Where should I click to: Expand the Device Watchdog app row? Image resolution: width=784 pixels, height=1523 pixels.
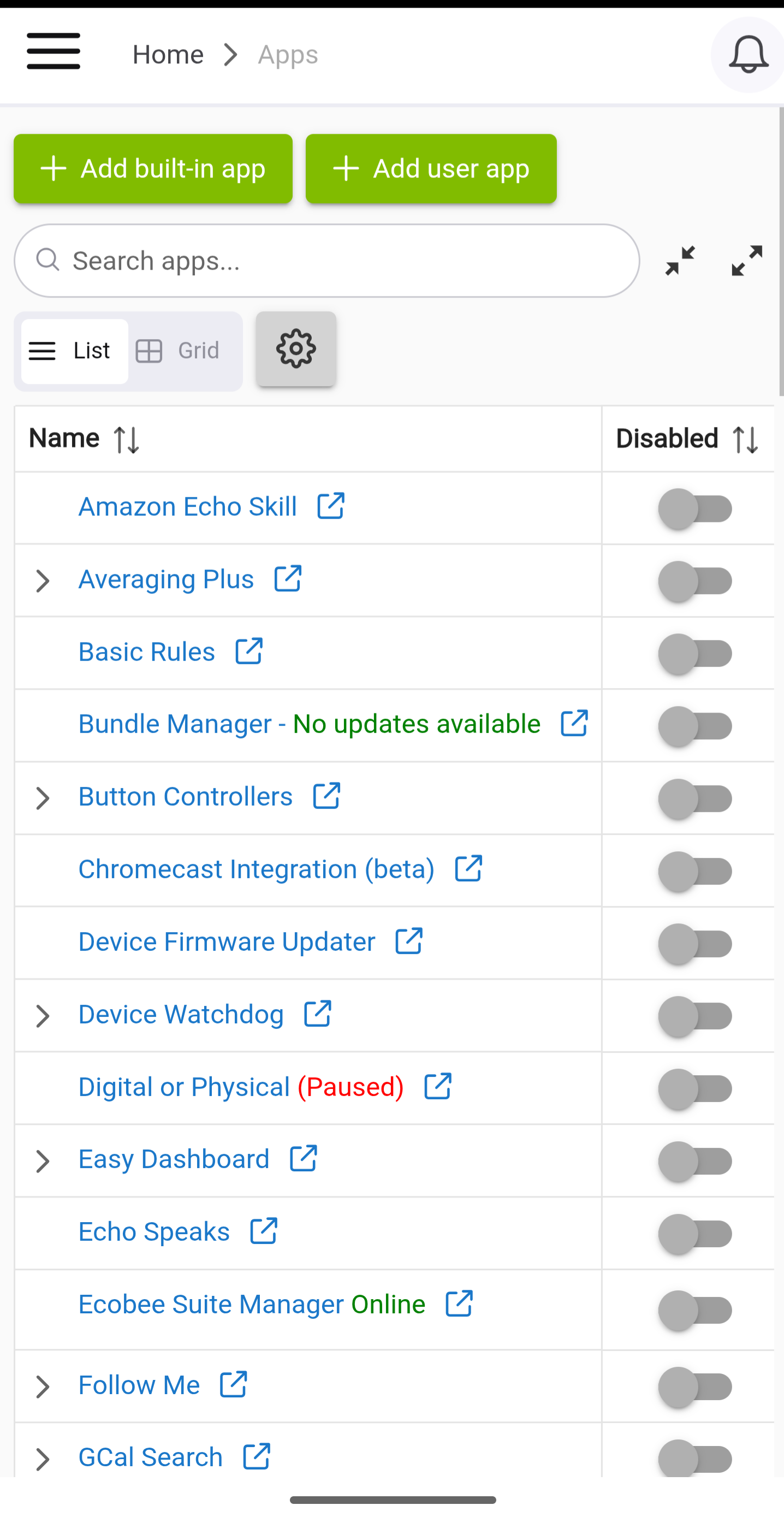tap(43, 1016)
